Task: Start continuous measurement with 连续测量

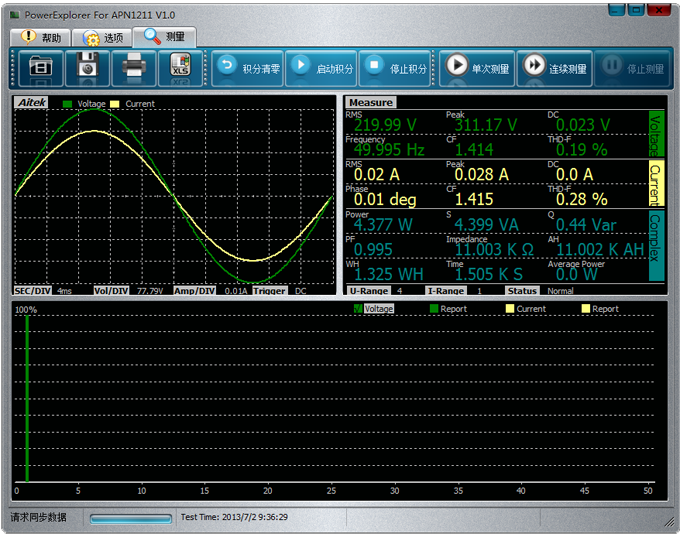Action: [x=554, y=68]
